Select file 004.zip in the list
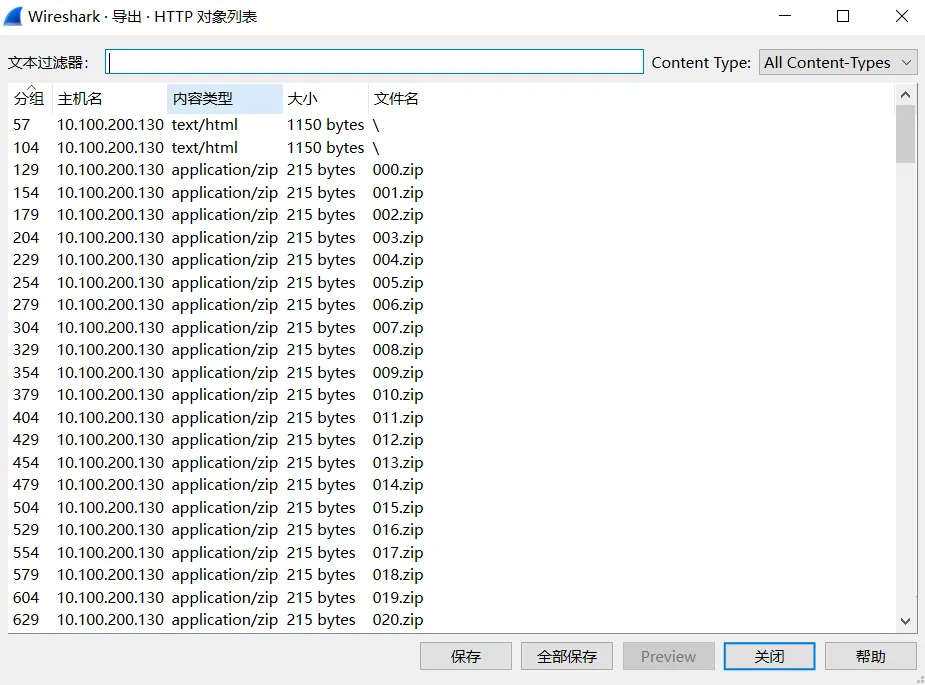 [398, 260]
